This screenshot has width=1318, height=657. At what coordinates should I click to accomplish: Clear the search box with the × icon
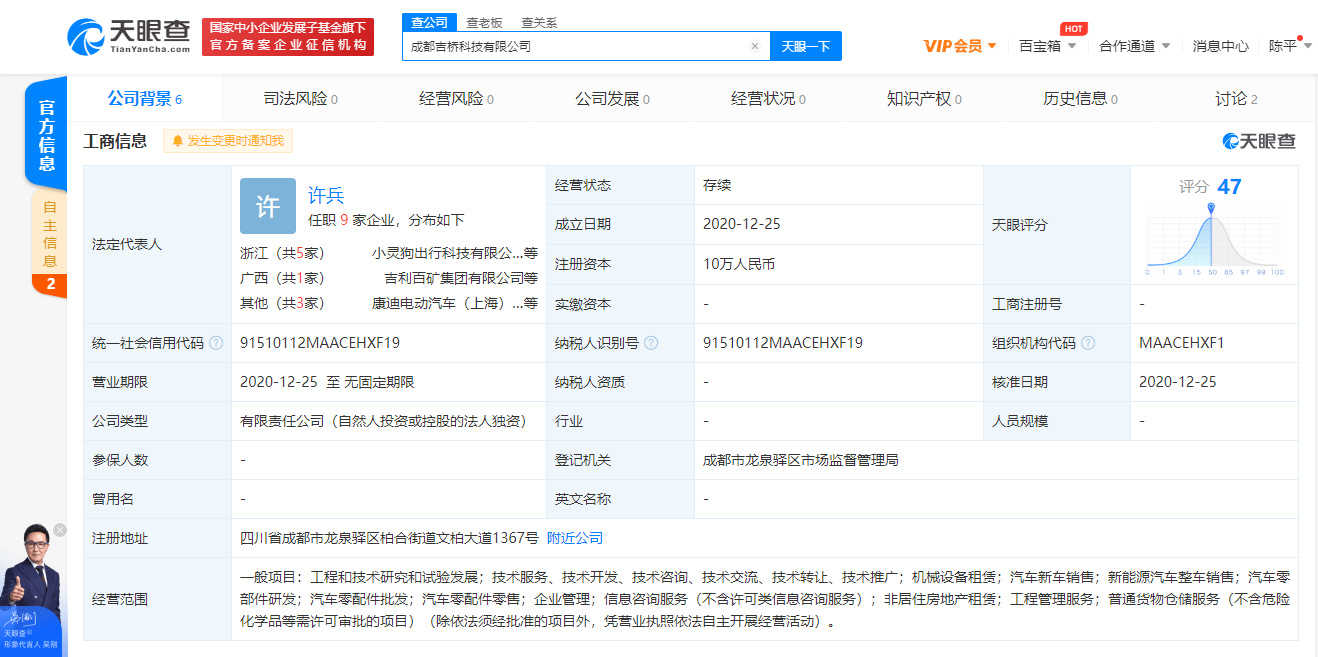click(x=757, y=46)
